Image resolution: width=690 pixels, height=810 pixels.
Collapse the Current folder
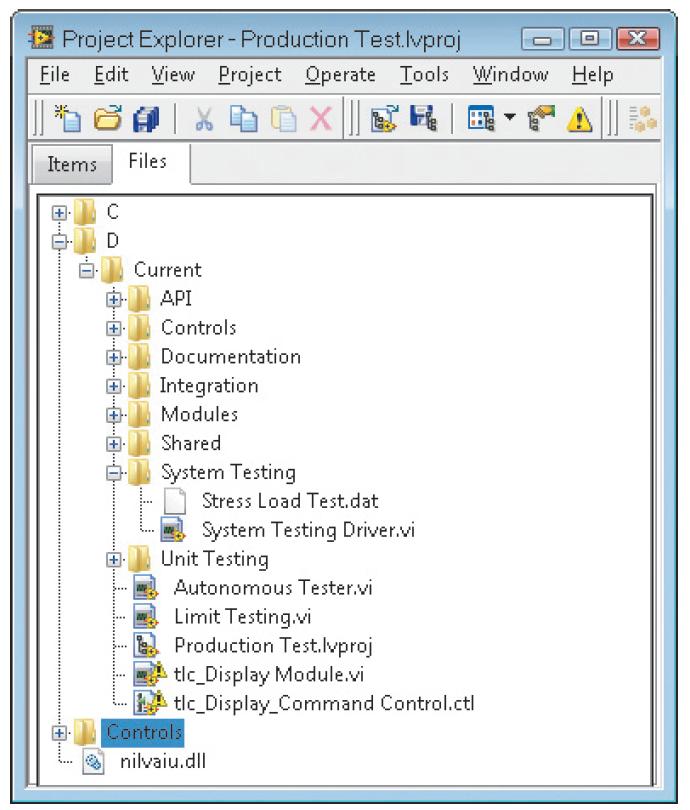click(x=87, y=270)
